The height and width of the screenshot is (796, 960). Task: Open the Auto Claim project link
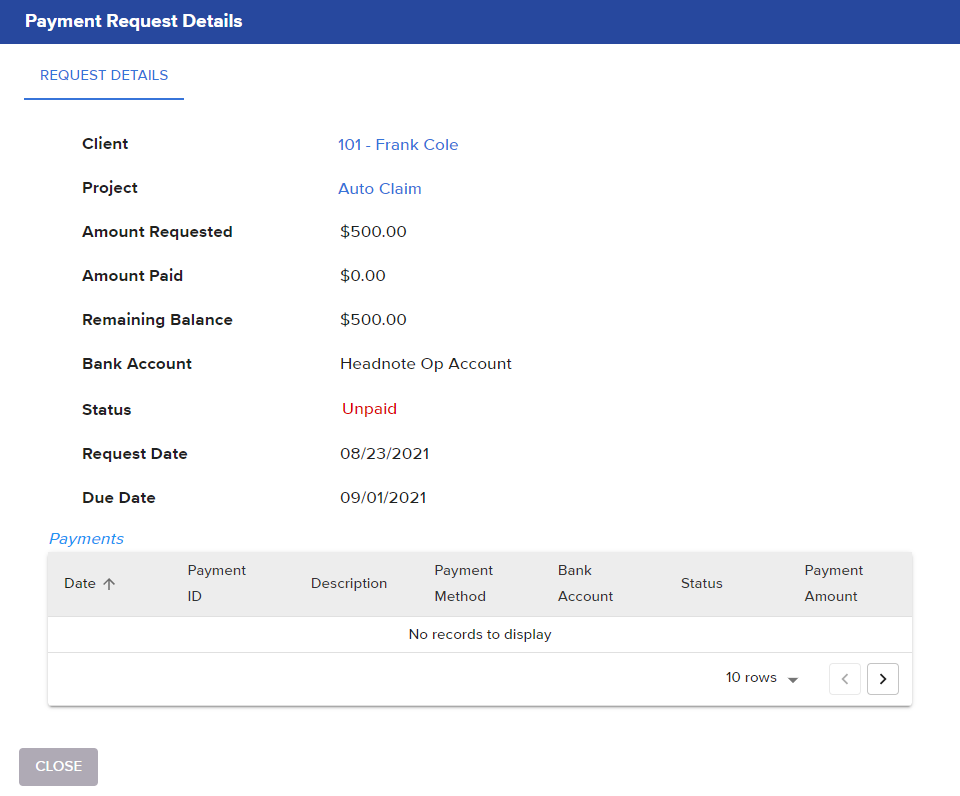(380, 189)
